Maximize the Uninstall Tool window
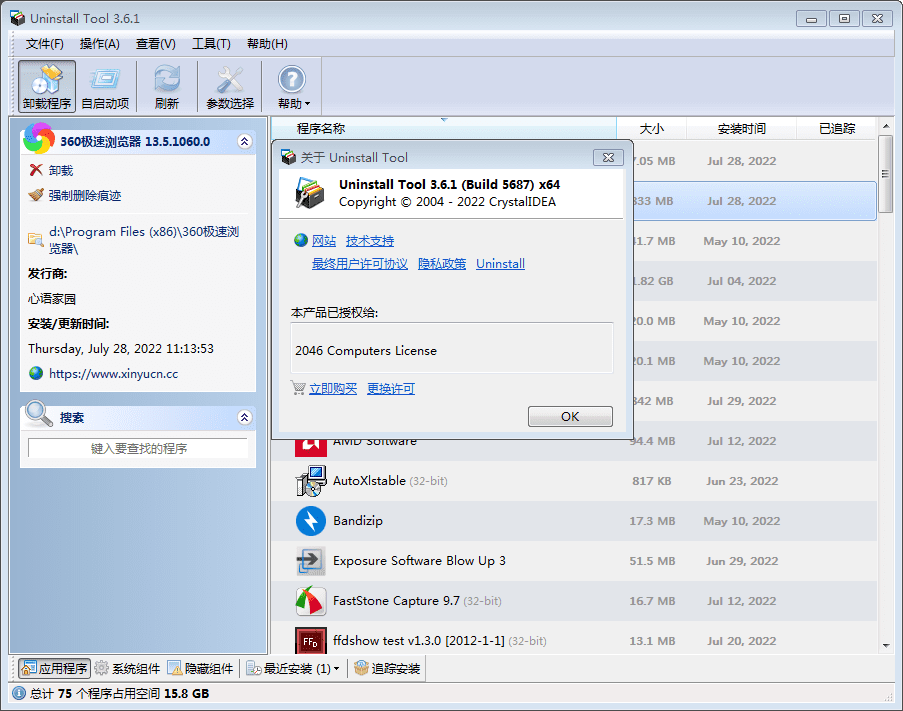Screen dimensions: 903x711 click(x=844, y=19)
